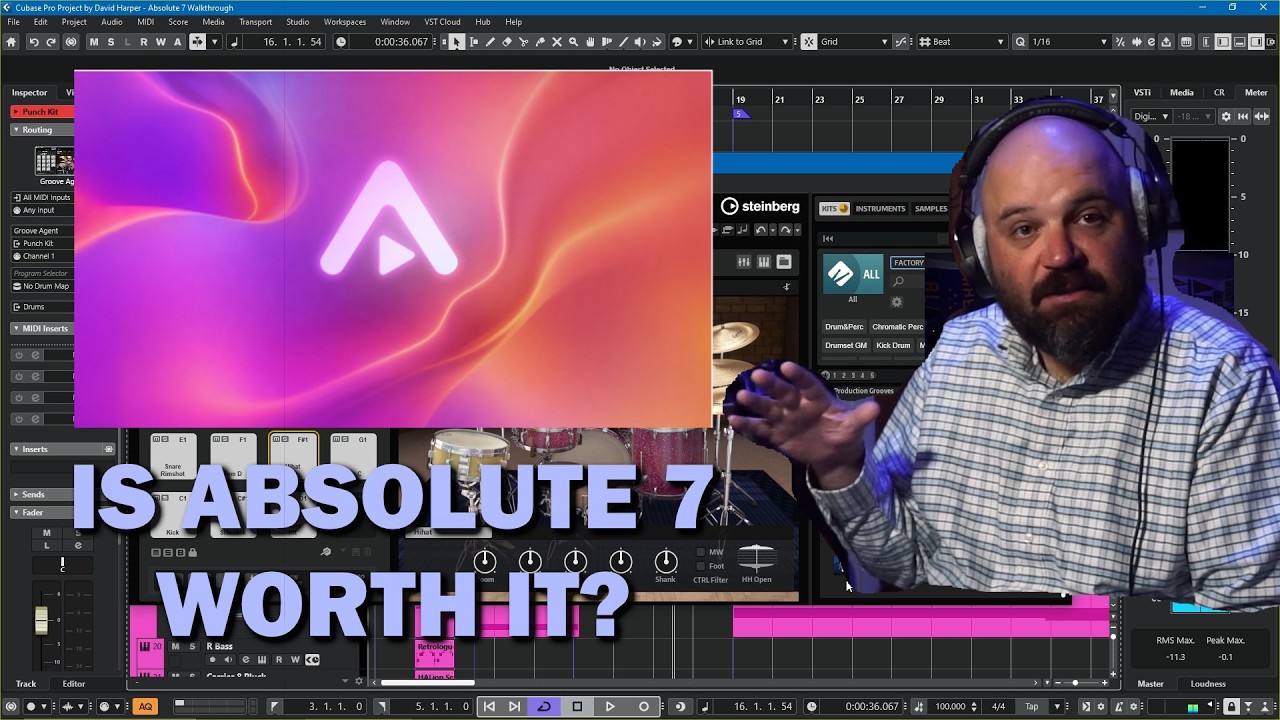Image resolution: width=1280 pixels, height=720 pixels.
Task: Toggle the global Read R automation button
Action: 144,42
